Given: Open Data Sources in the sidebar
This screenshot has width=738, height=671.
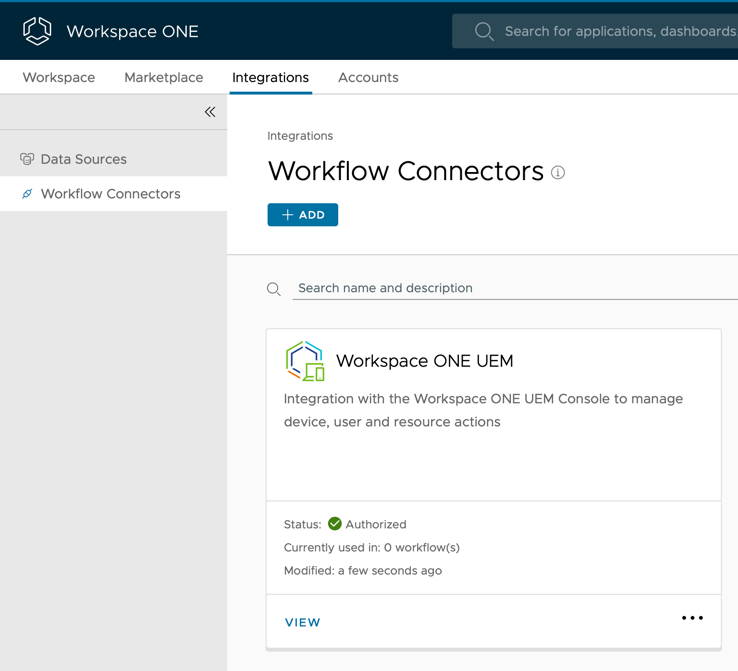Looking at the screenshot, I should 83,159.
